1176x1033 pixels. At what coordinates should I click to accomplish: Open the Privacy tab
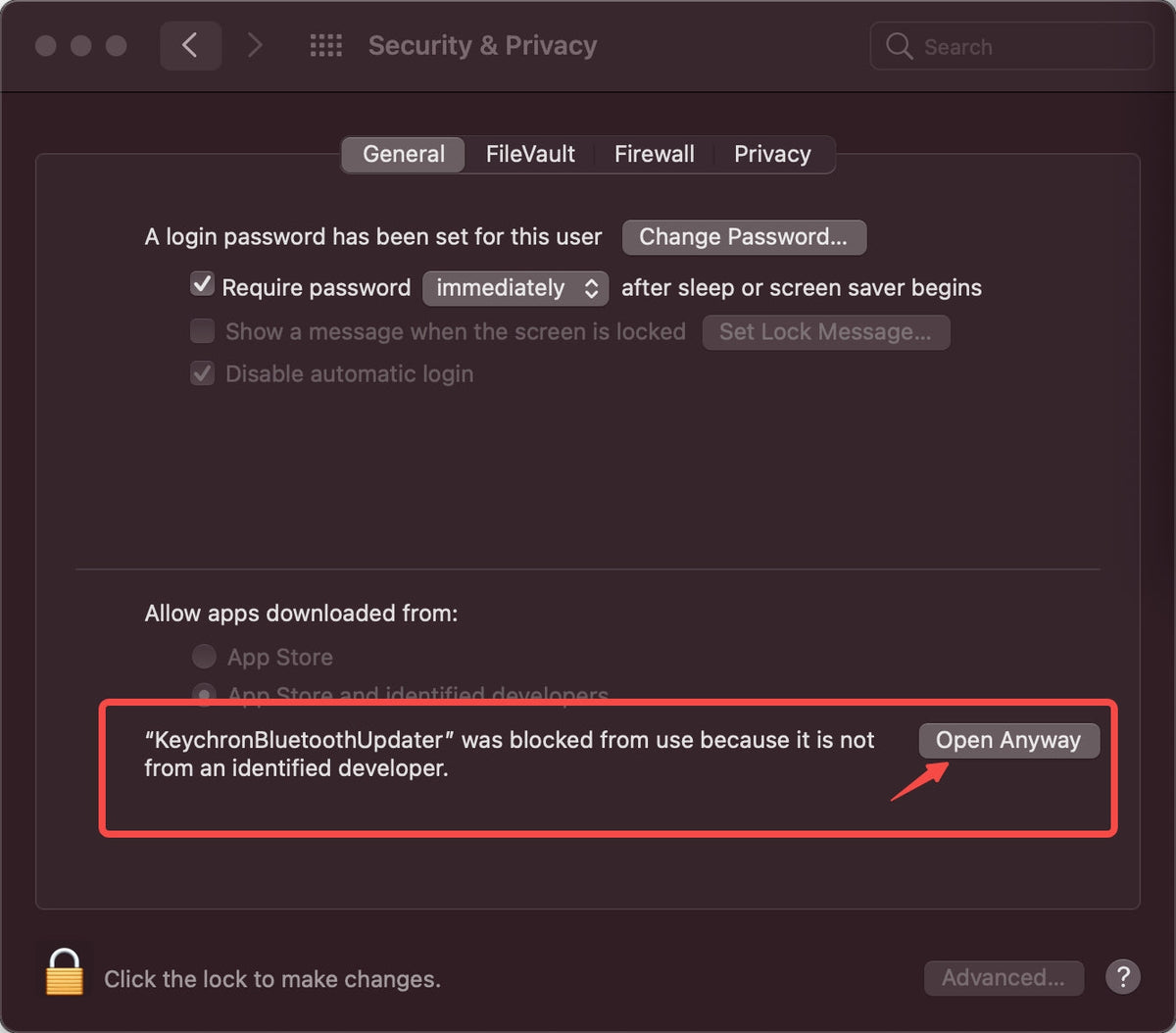click(x=772, y=154)
